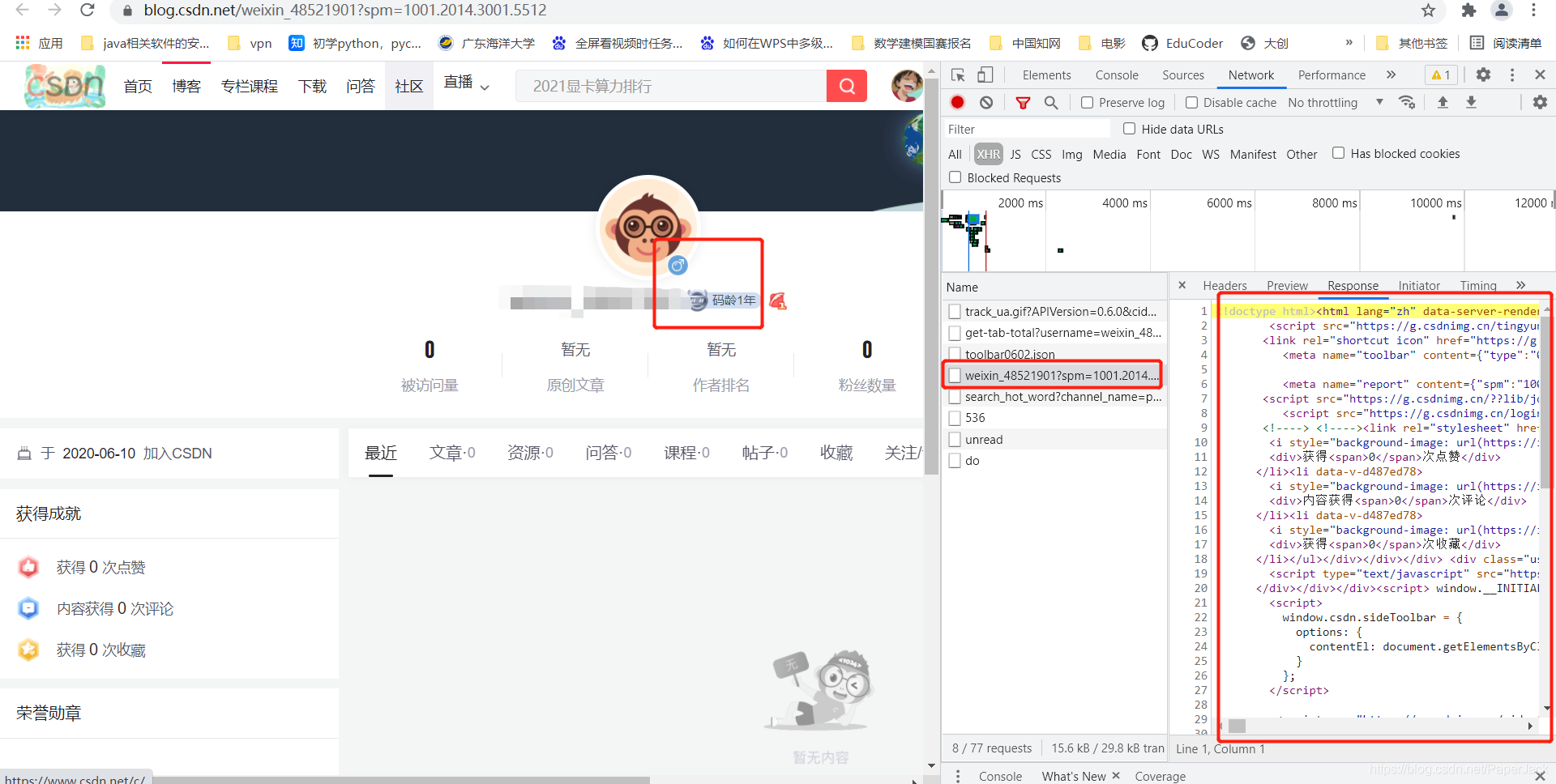Open the Sources tab
This screenshot has width=1556, height=784.
click(1183, 75)
